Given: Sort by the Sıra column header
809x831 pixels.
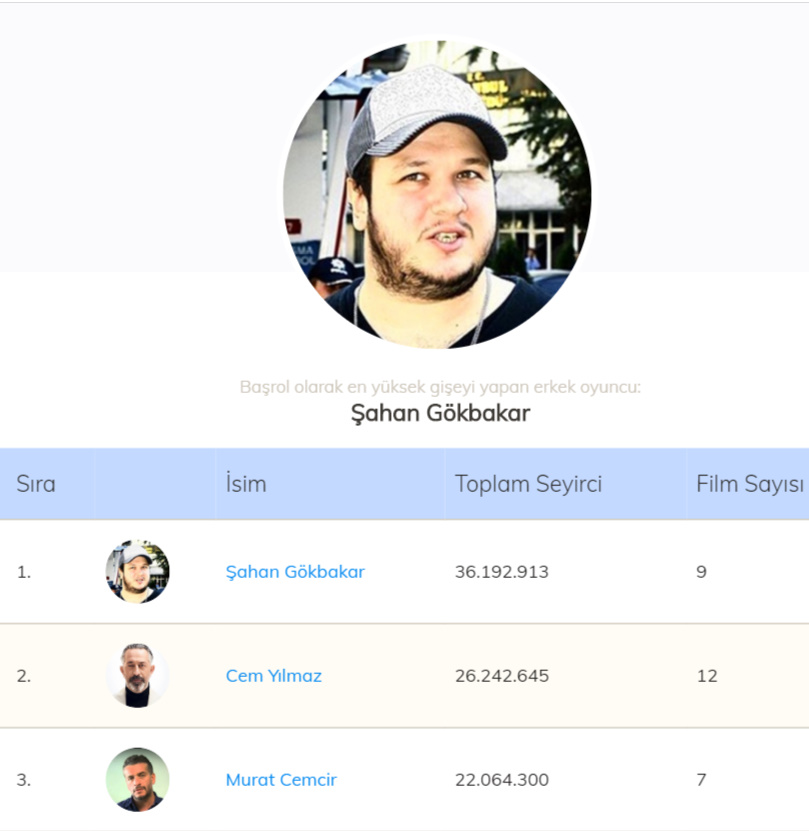Looking at the screenshot, I should pos(36,485).
